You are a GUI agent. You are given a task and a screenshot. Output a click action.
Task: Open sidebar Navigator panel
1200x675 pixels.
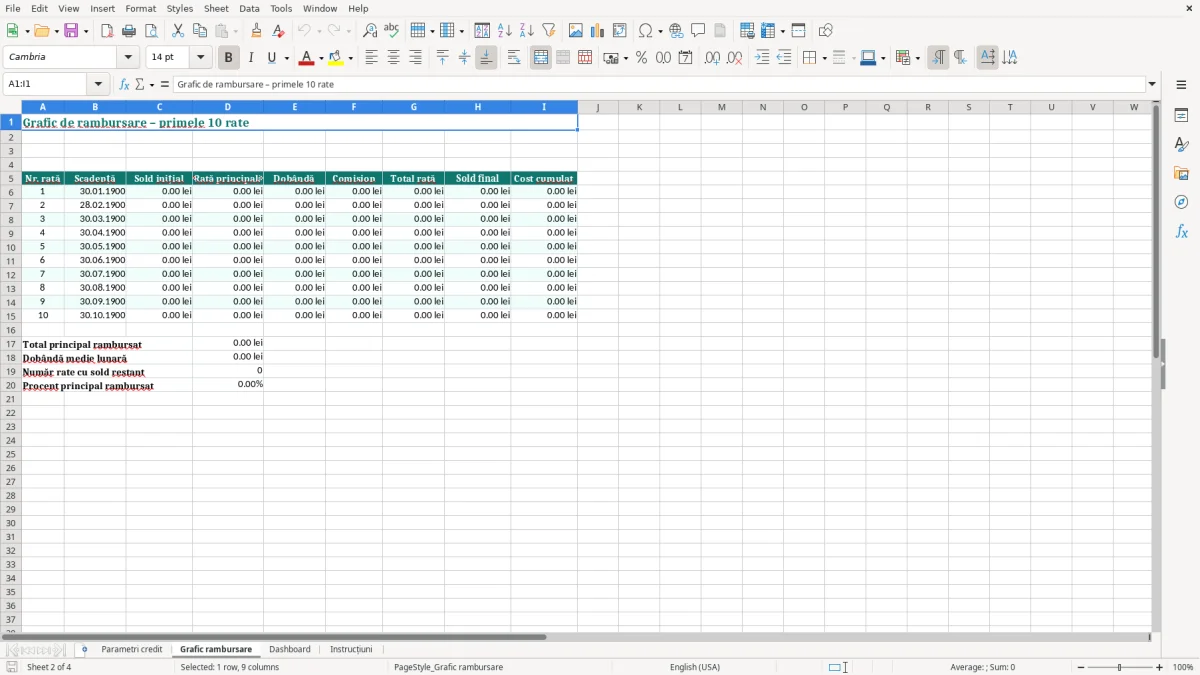1181,203
